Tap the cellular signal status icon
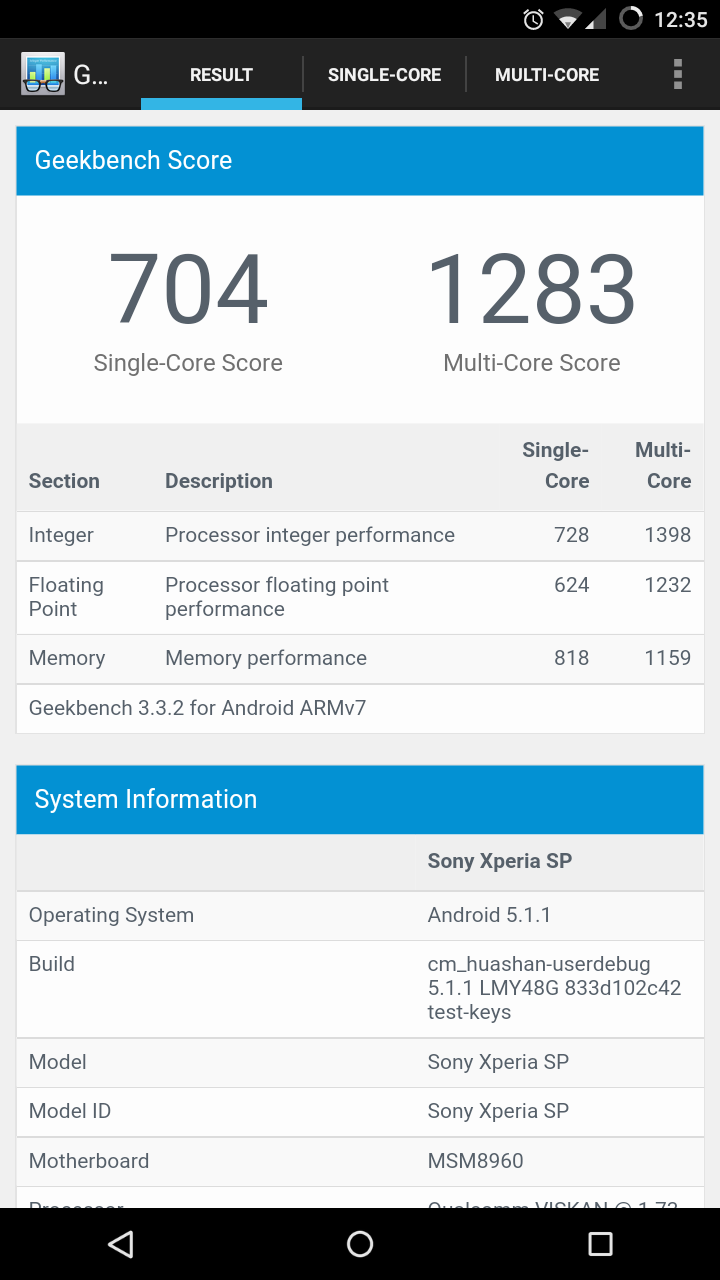This screenshot has height=1280, width=720. pyautogui.click(x=596, y=19)
